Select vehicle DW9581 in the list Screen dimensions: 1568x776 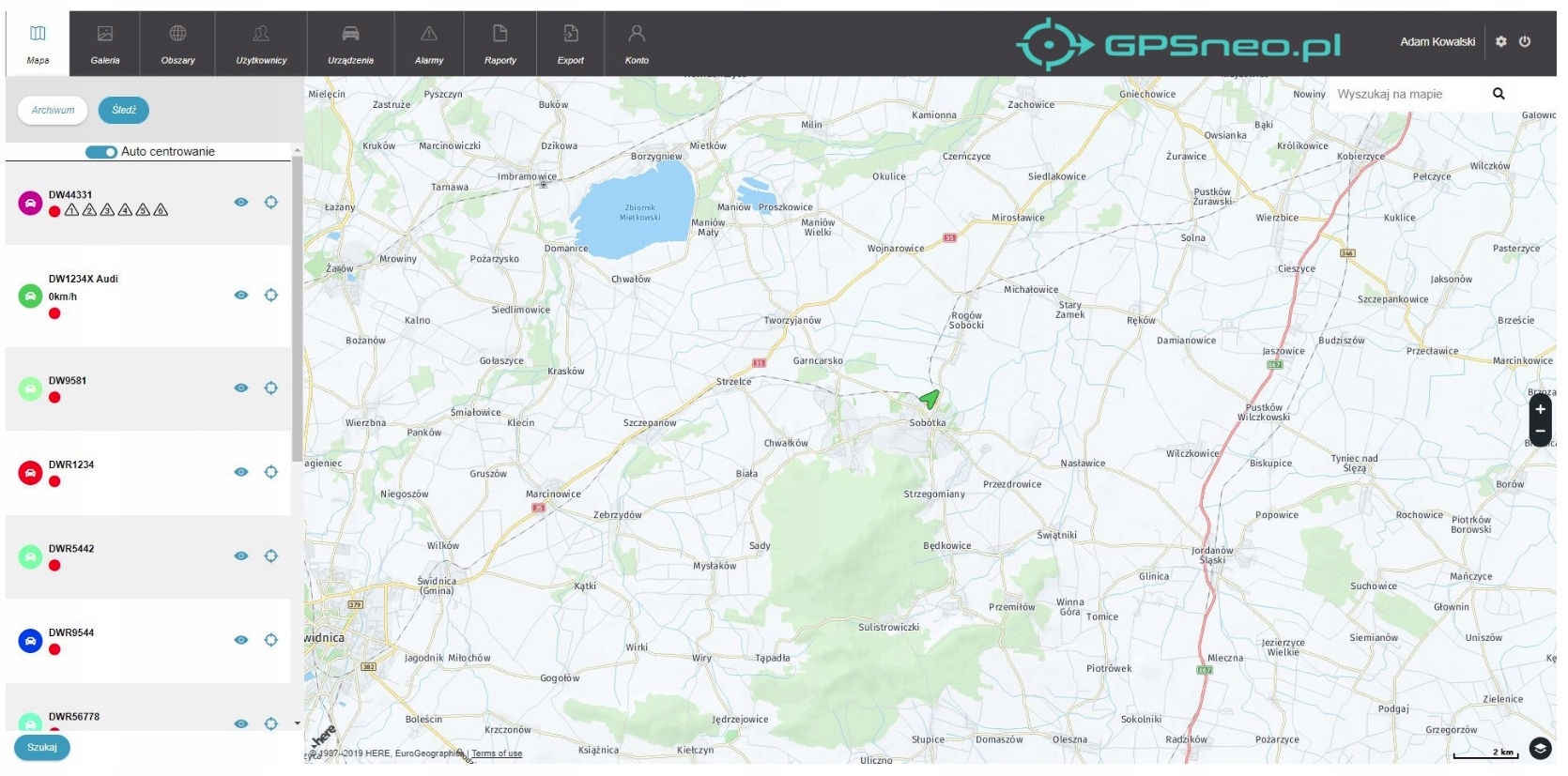(148, 388)
